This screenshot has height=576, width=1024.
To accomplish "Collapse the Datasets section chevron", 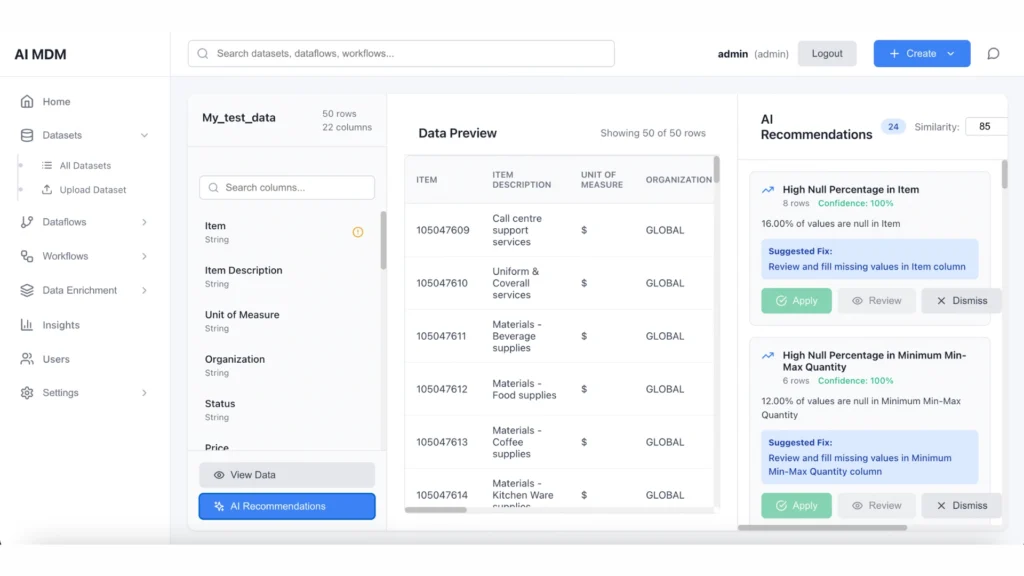I will [144, 136].
